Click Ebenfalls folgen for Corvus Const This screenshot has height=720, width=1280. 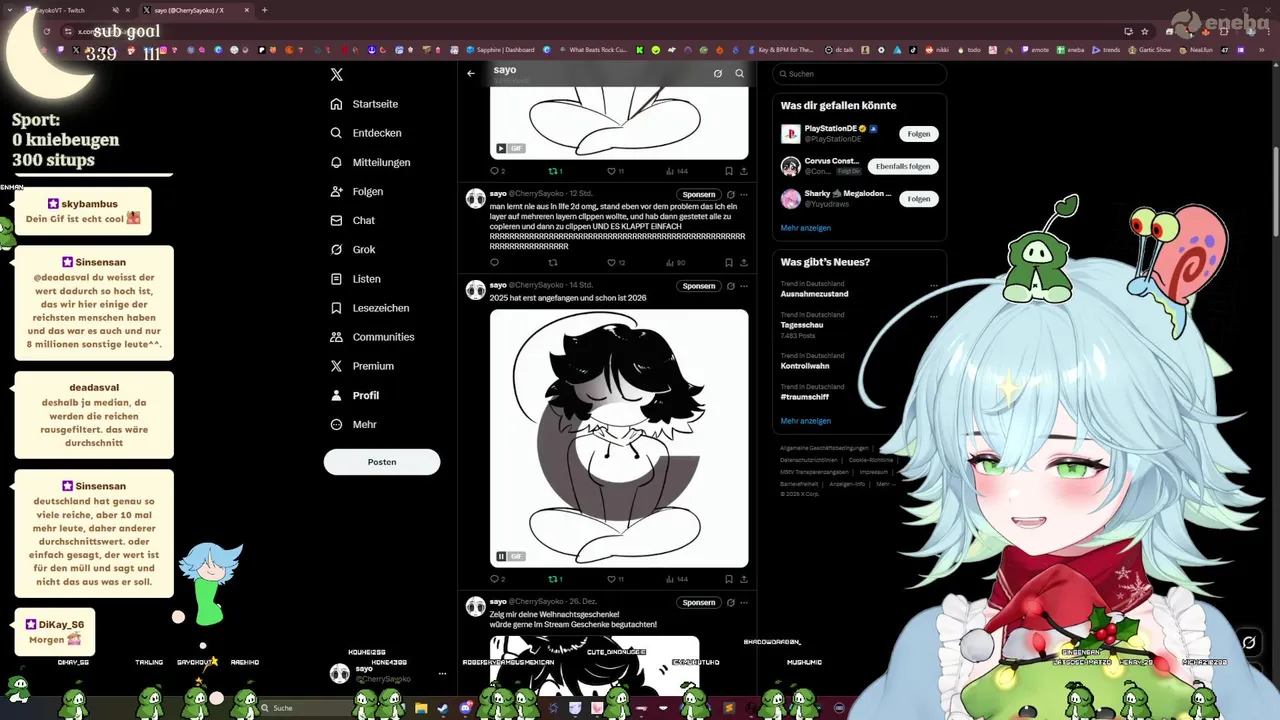coord(903,166)
